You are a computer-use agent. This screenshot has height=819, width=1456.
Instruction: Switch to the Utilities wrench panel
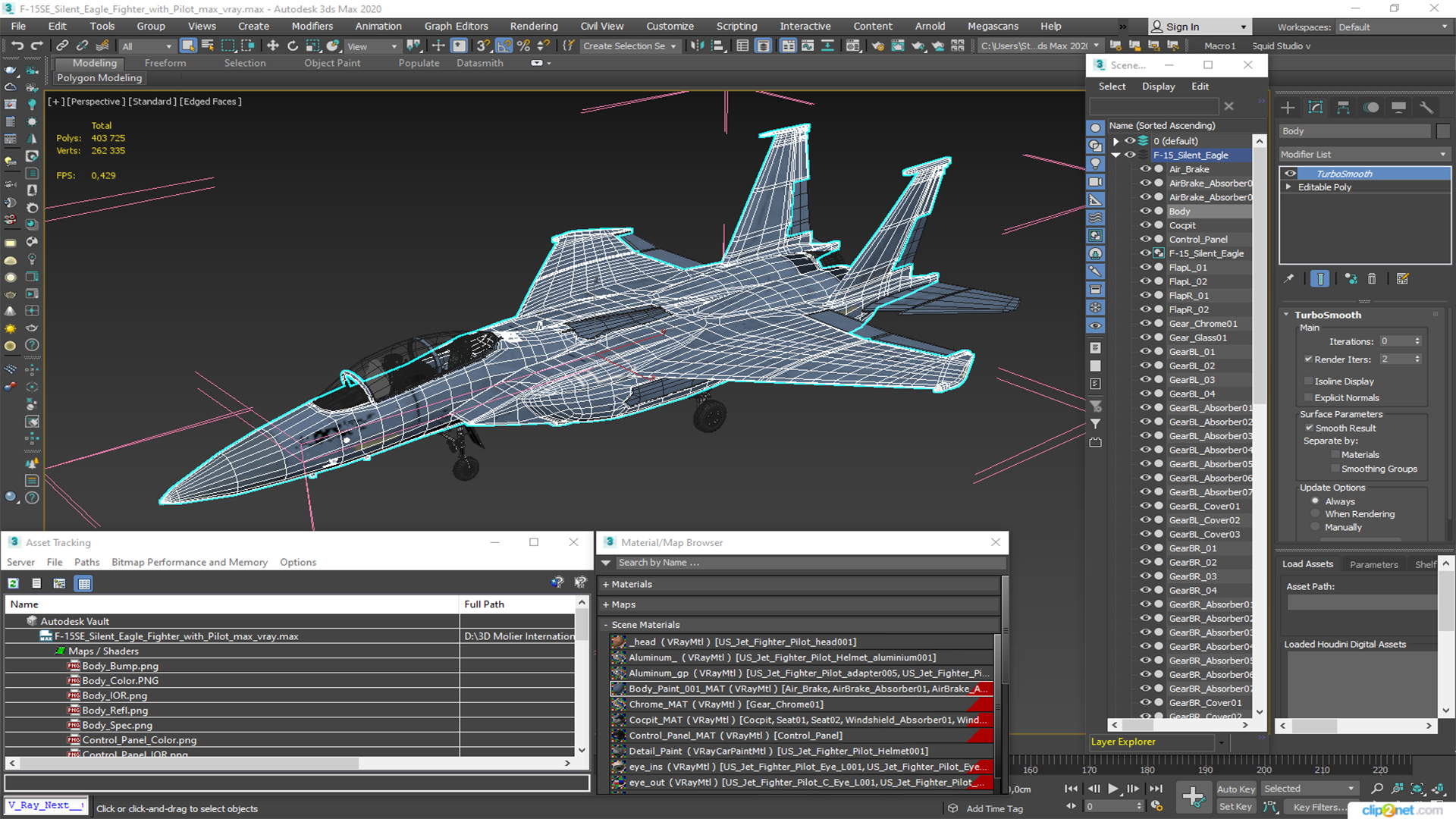pos(1426,108)
